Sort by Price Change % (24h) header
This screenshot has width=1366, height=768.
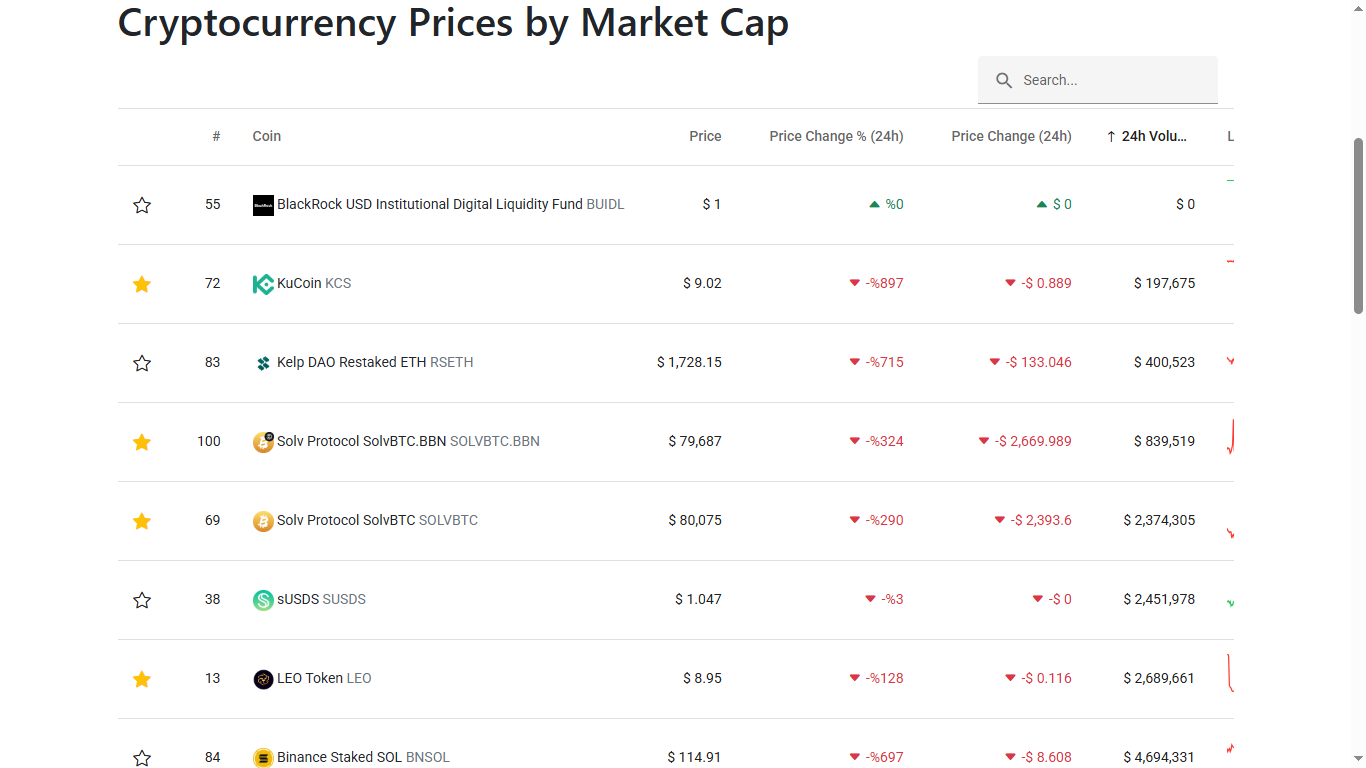click(836, 136)
